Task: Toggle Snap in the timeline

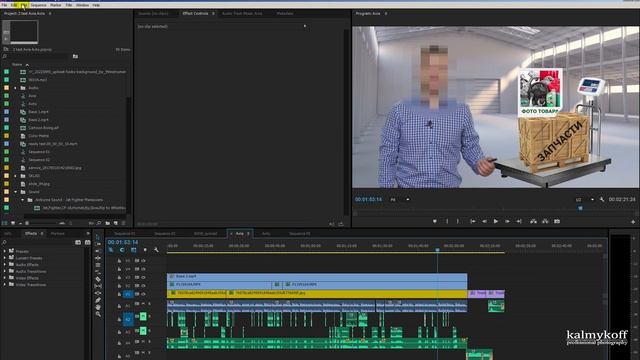Action: tap(122, 250)
